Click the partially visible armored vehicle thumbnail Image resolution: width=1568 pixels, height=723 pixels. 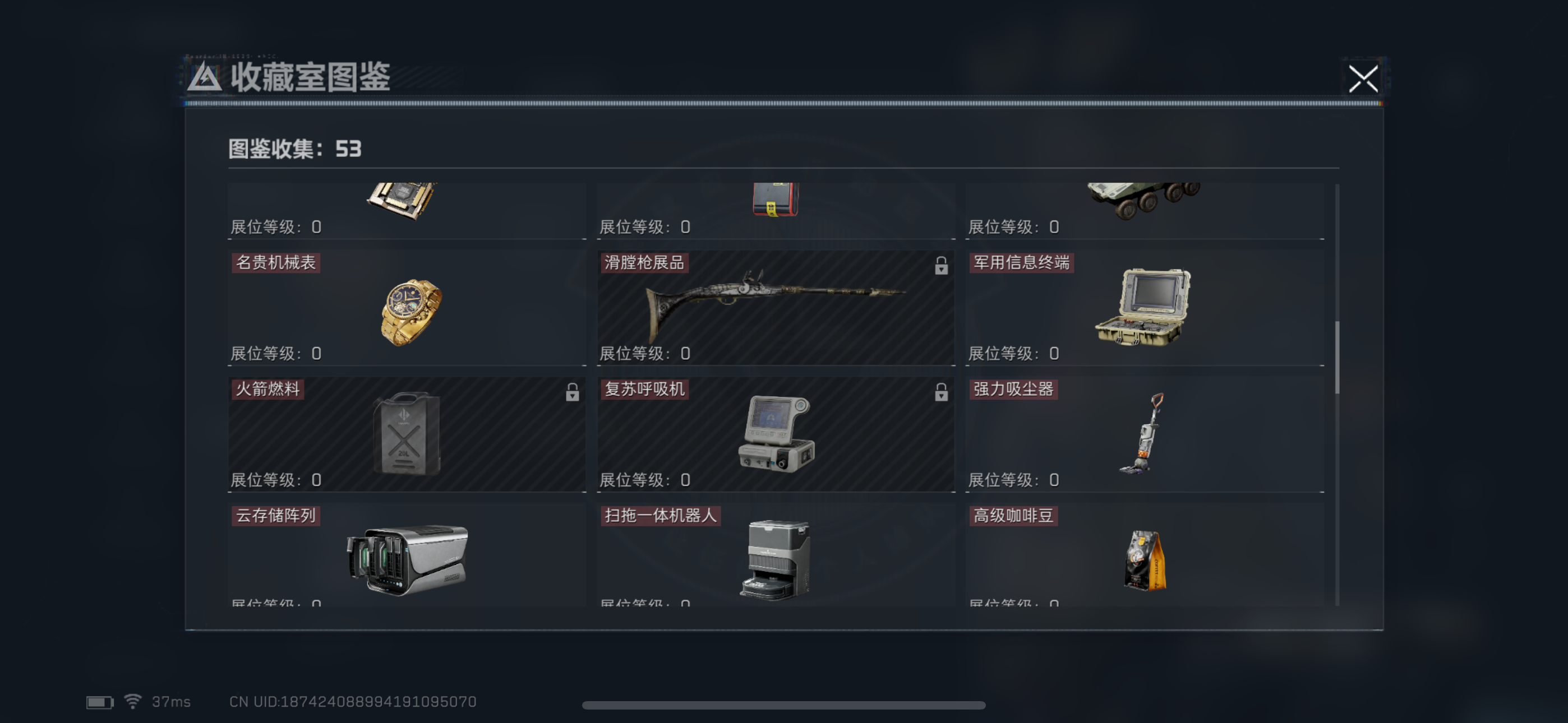(x=1143, y=199)
